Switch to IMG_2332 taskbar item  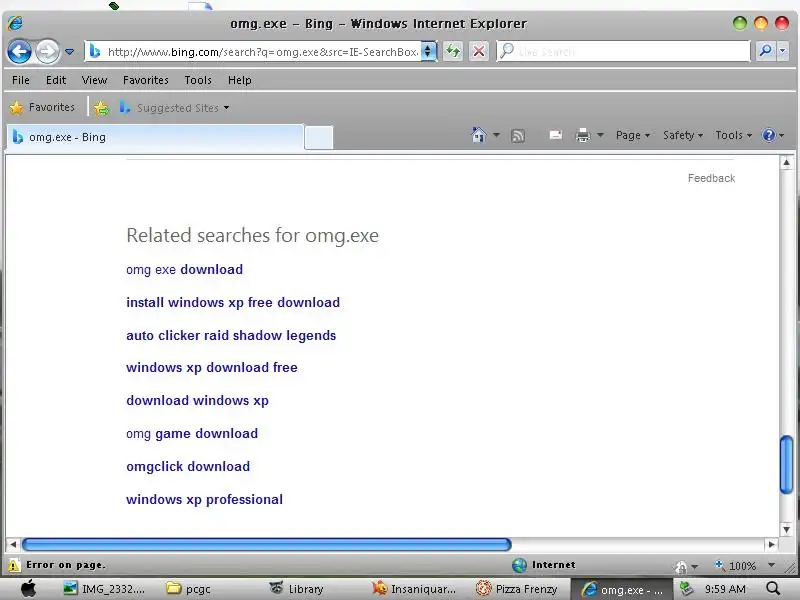pos(105,589)
